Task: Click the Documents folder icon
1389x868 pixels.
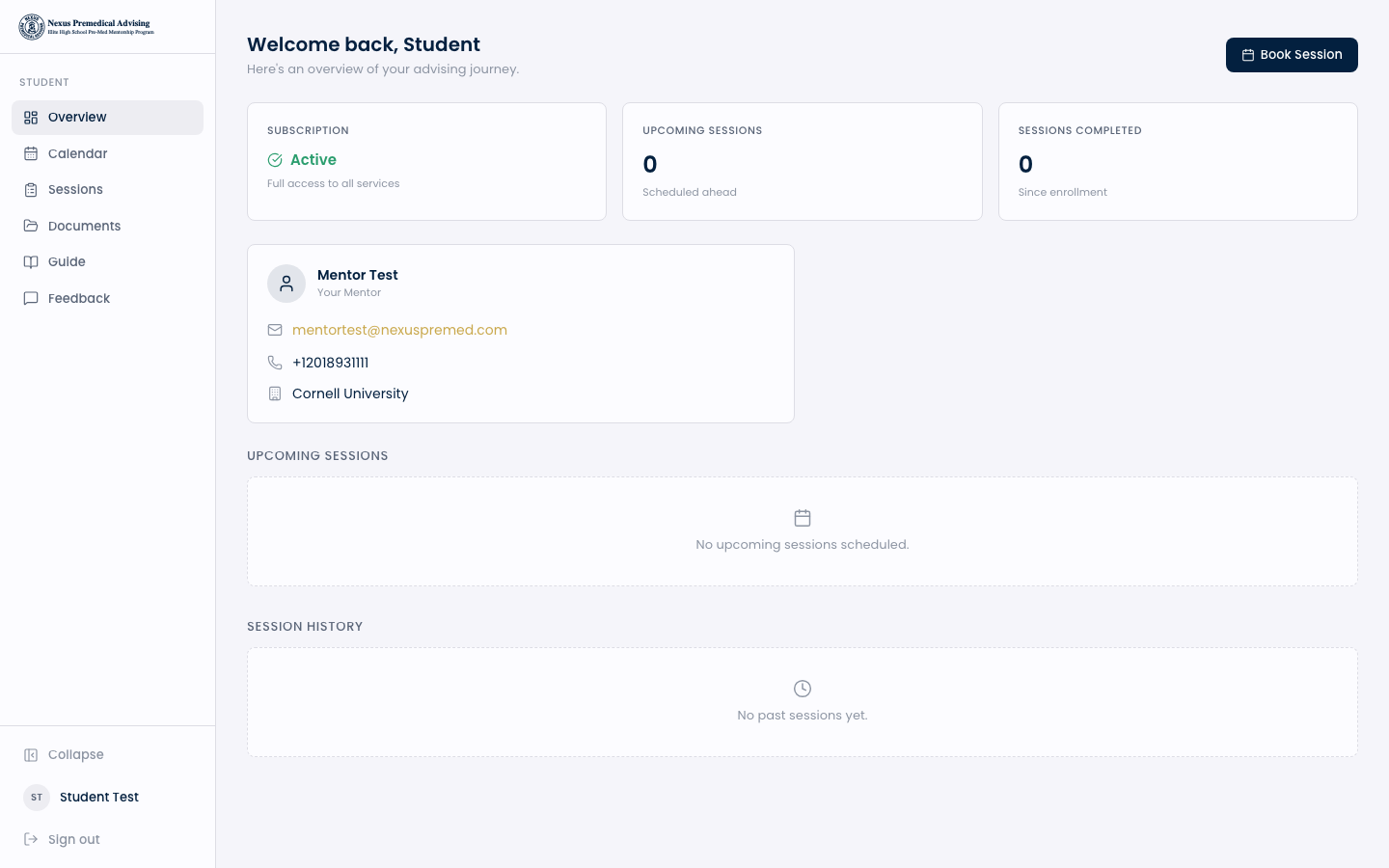Action: (x=31, y=226)
